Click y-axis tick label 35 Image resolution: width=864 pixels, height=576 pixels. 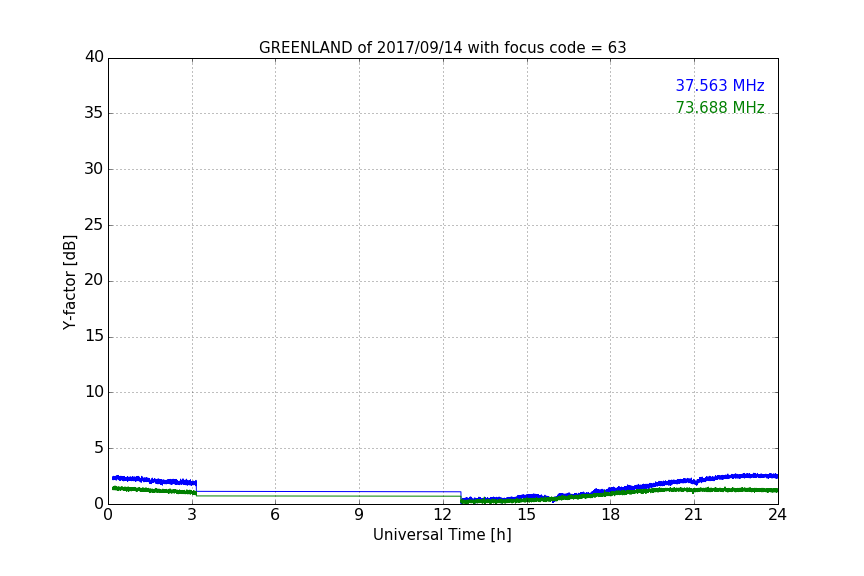[x=94, y=113]
